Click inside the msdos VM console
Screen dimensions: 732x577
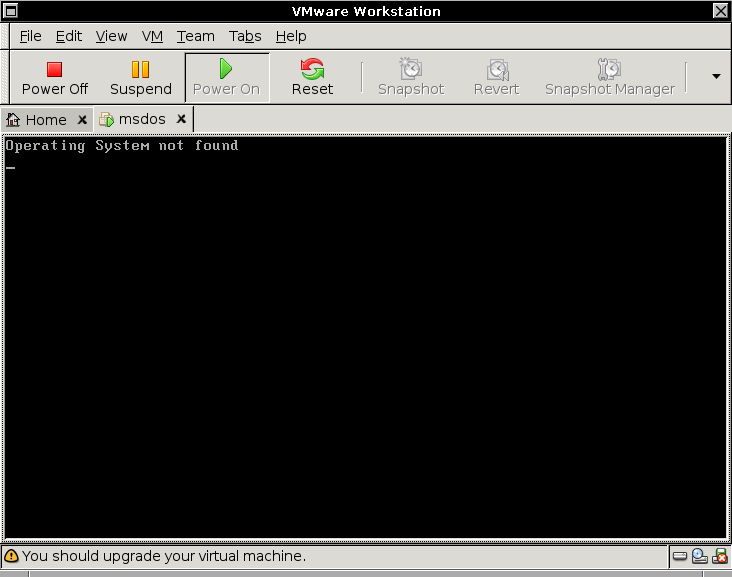(366, 338)
